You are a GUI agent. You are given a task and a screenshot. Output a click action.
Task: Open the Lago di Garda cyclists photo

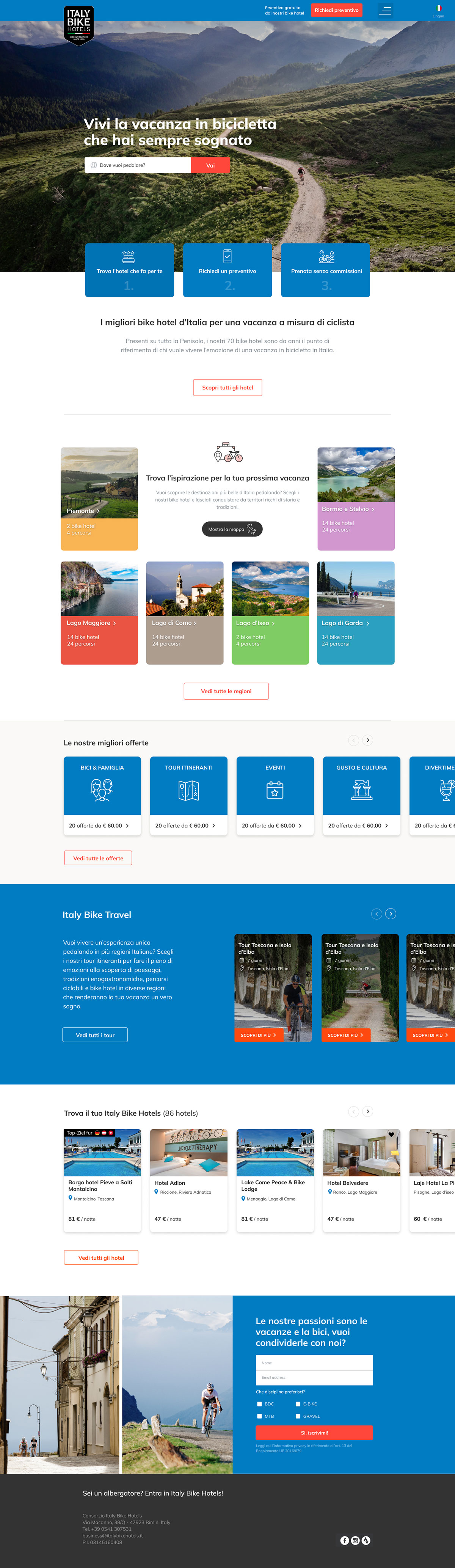pos(356,589)
